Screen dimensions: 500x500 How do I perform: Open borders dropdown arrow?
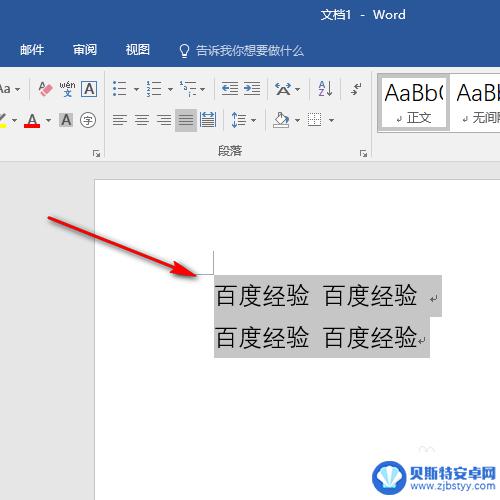pos(331,120)
